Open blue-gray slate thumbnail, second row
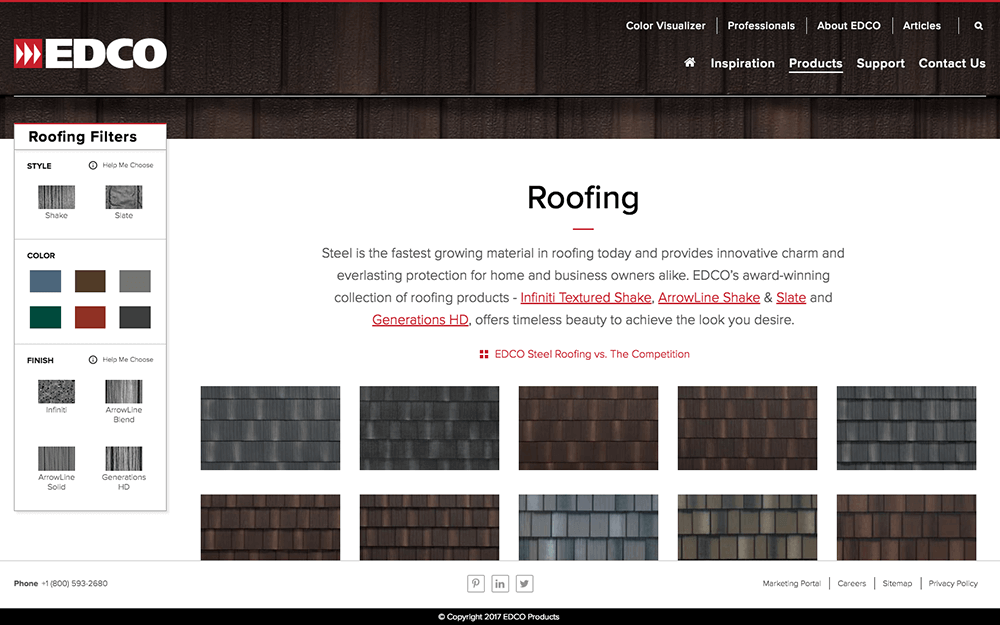The width and height of the screenshot is (1000, 625). [588, 527]
